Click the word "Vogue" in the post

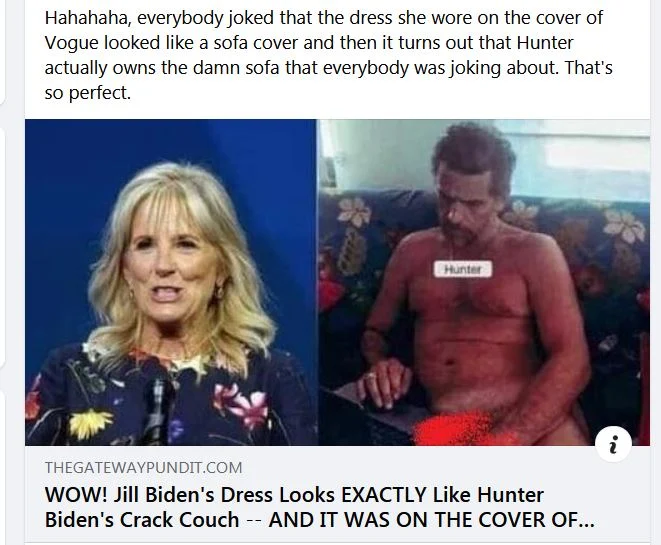point(72,43)
